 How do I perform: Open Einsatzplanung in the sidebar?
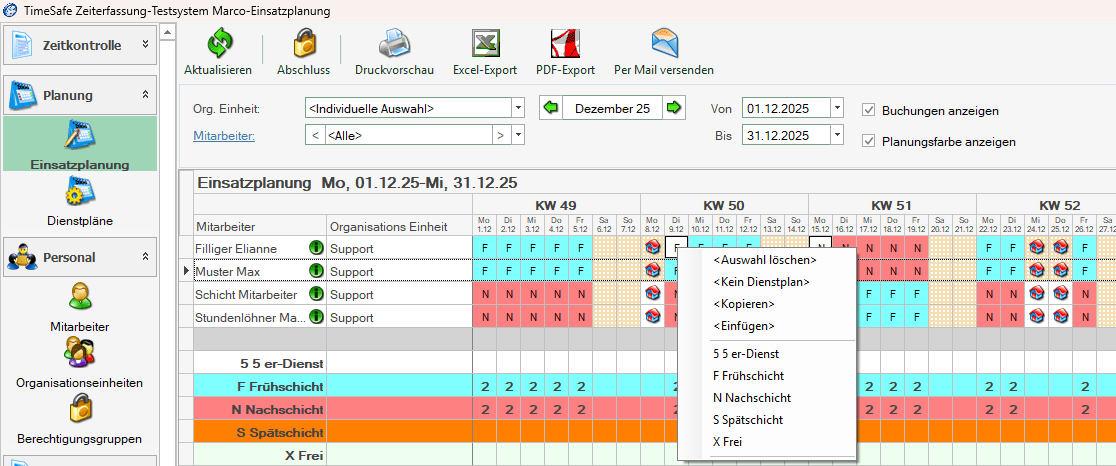[80, 146]
